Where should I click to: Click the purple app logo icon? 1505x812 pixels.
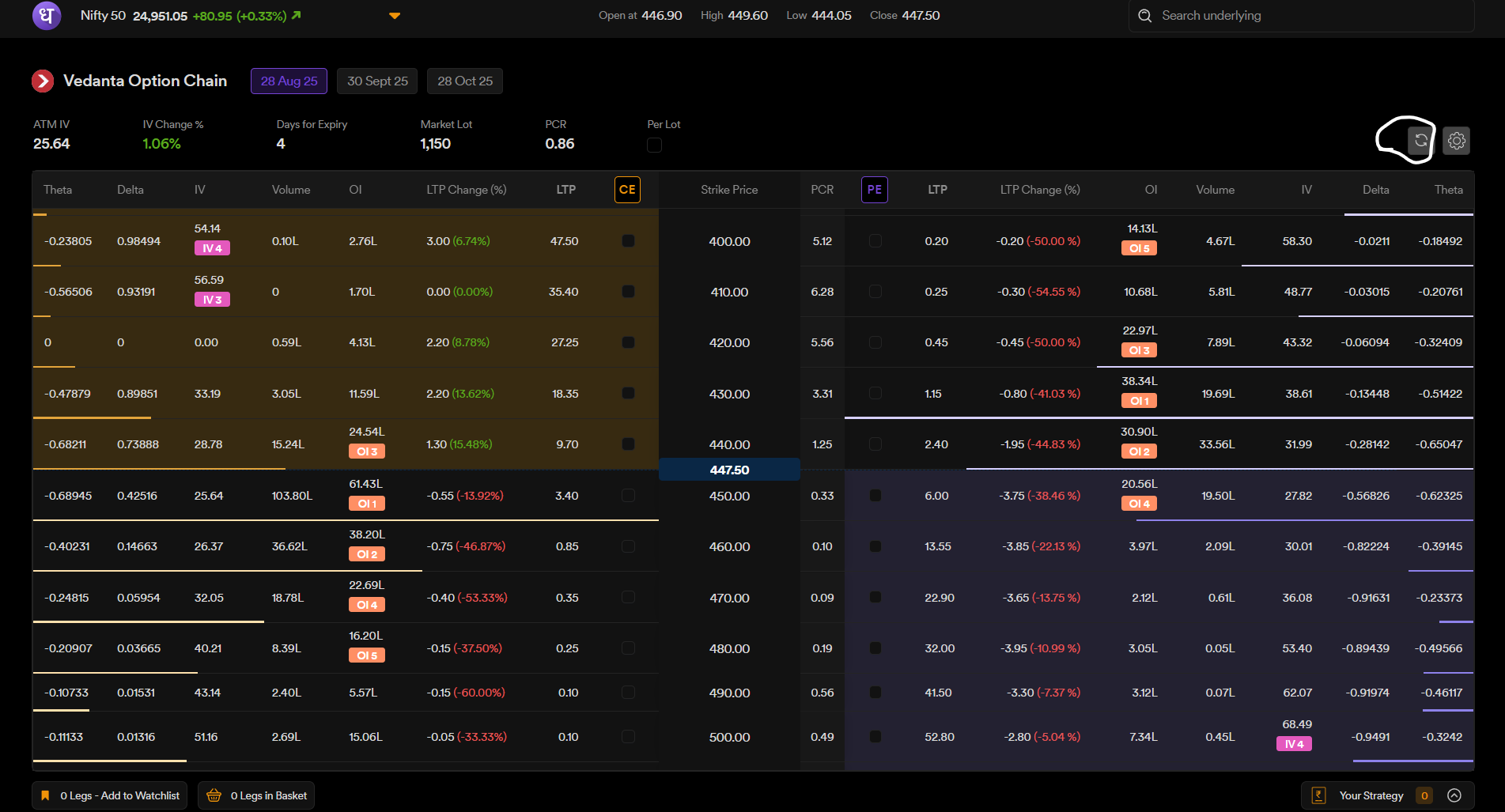click(x=47, y=15)
